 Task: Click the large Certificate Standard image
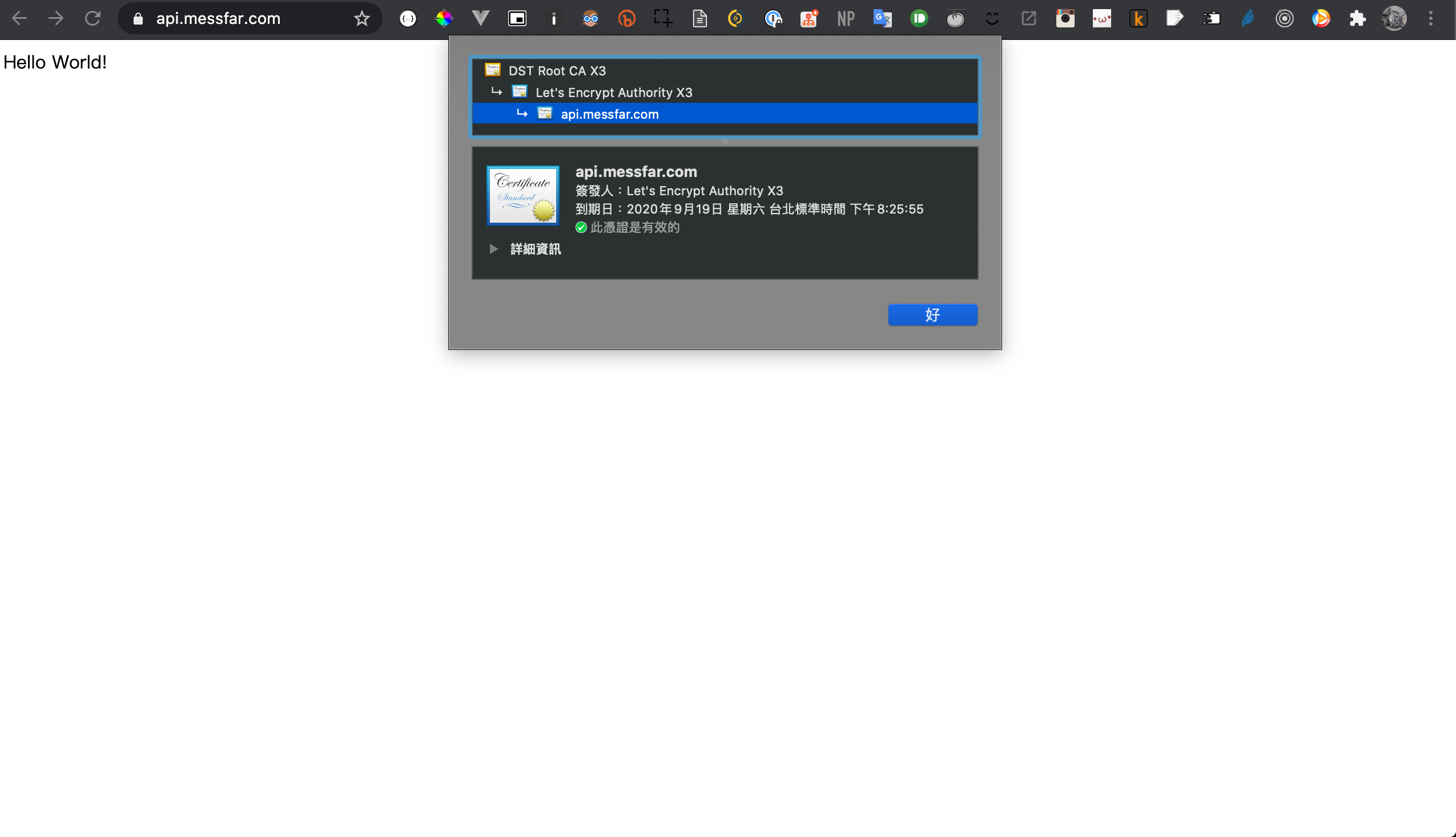click(522, 195)
